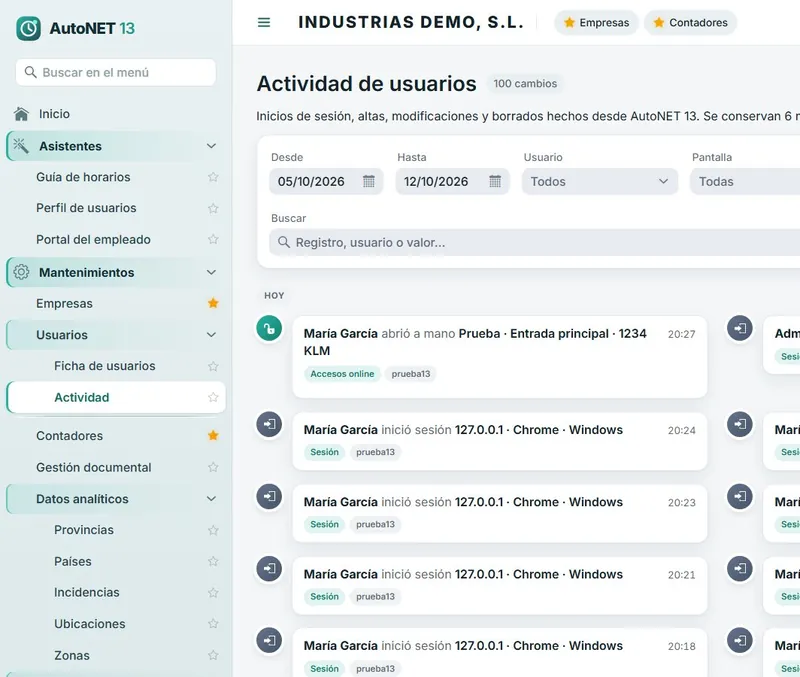This screenshot has height=677, width=800.
Task: Favorite Portal del empleado with its star
Action: [213, 239]
